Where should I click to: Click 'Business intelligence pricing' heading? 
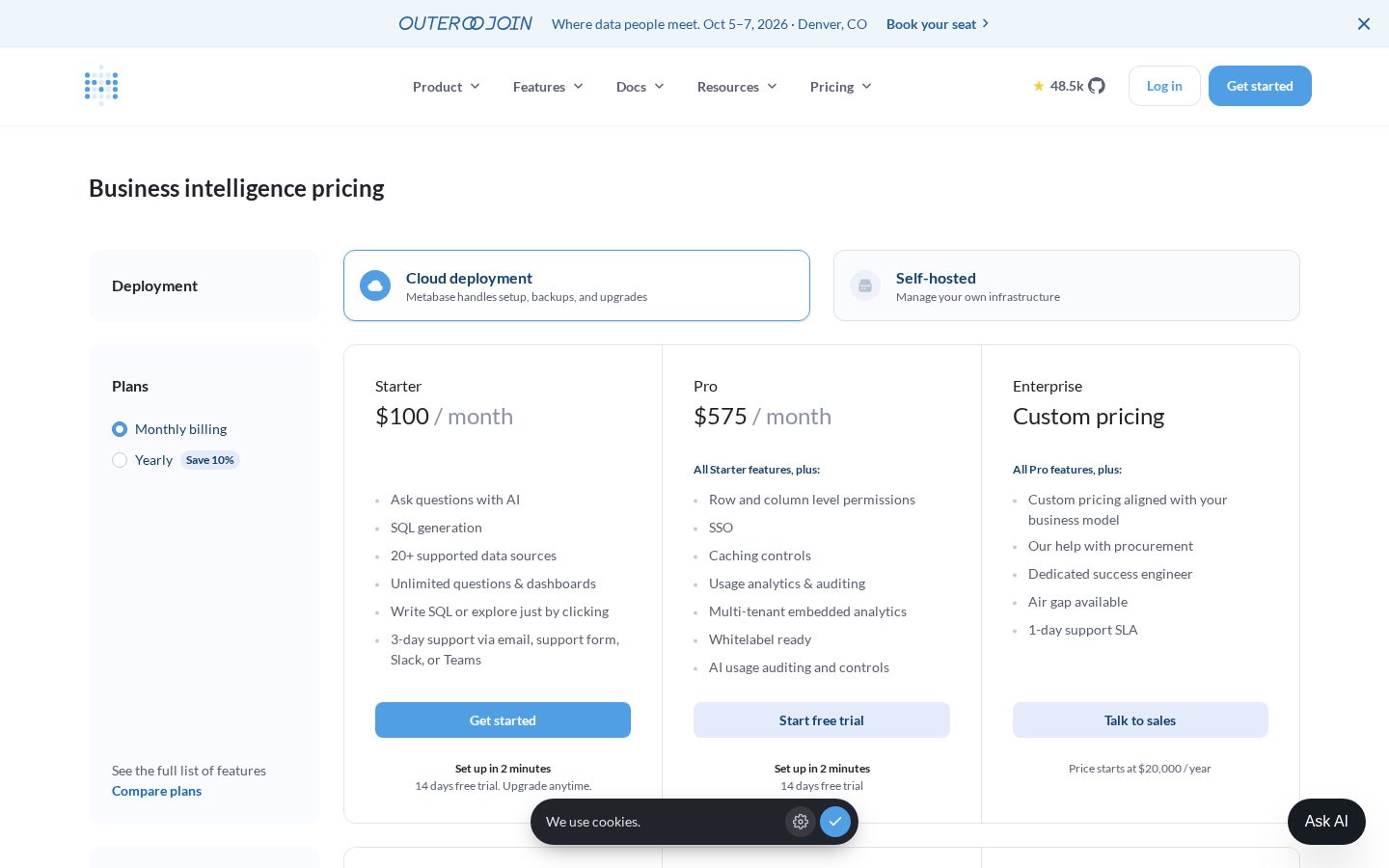236,188
